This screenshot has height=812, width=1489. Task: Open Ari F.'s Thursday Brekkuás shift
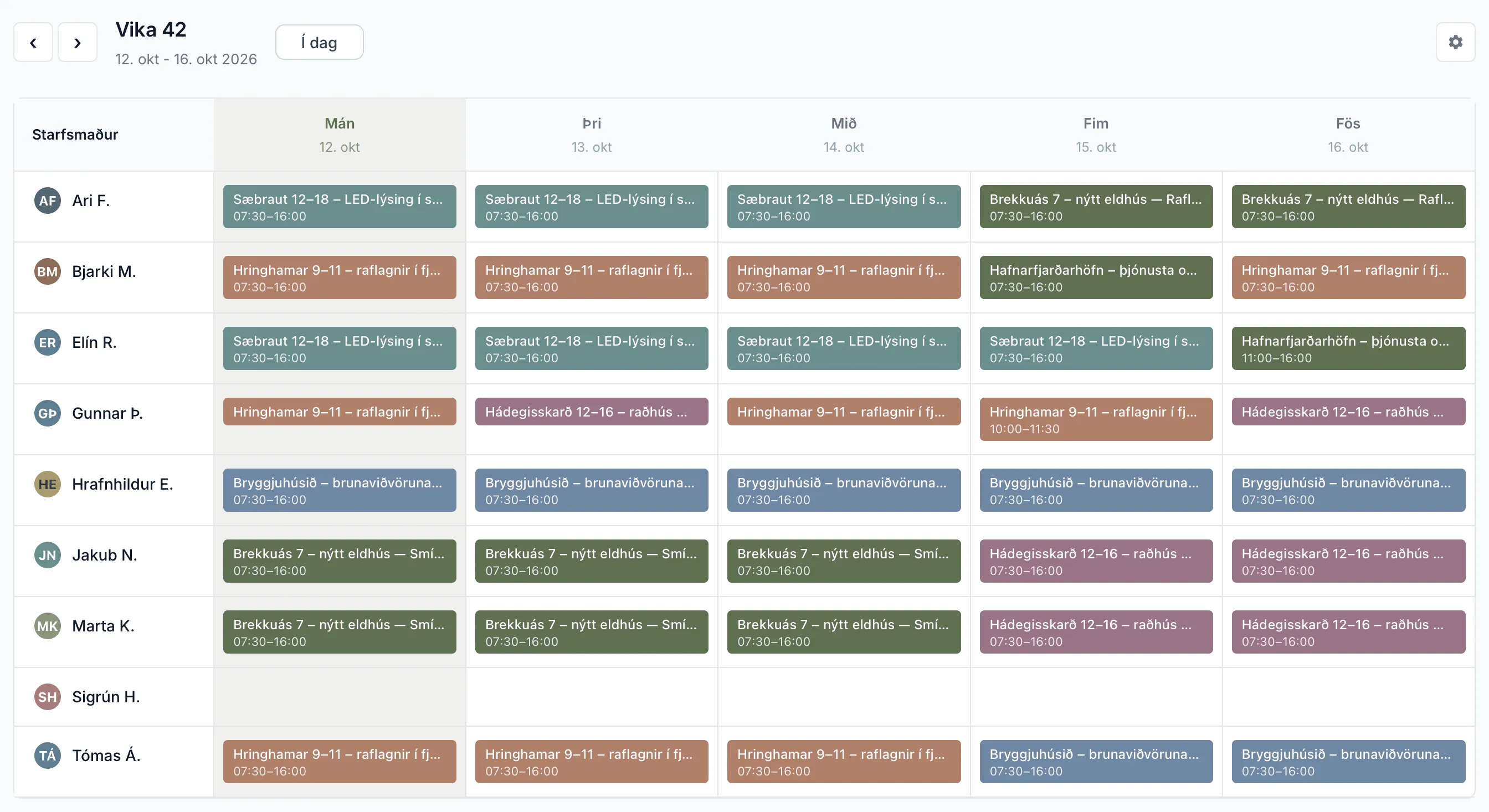coord(1096,206)
